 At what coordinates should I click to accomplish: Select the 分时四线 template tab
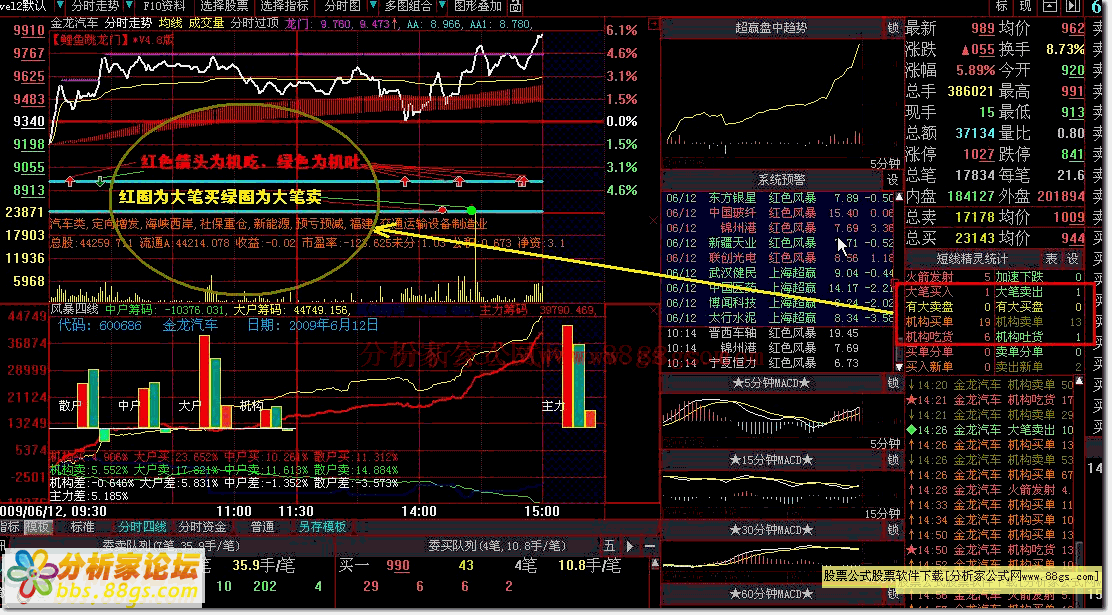pyautogui.click(x=141, y=527)
